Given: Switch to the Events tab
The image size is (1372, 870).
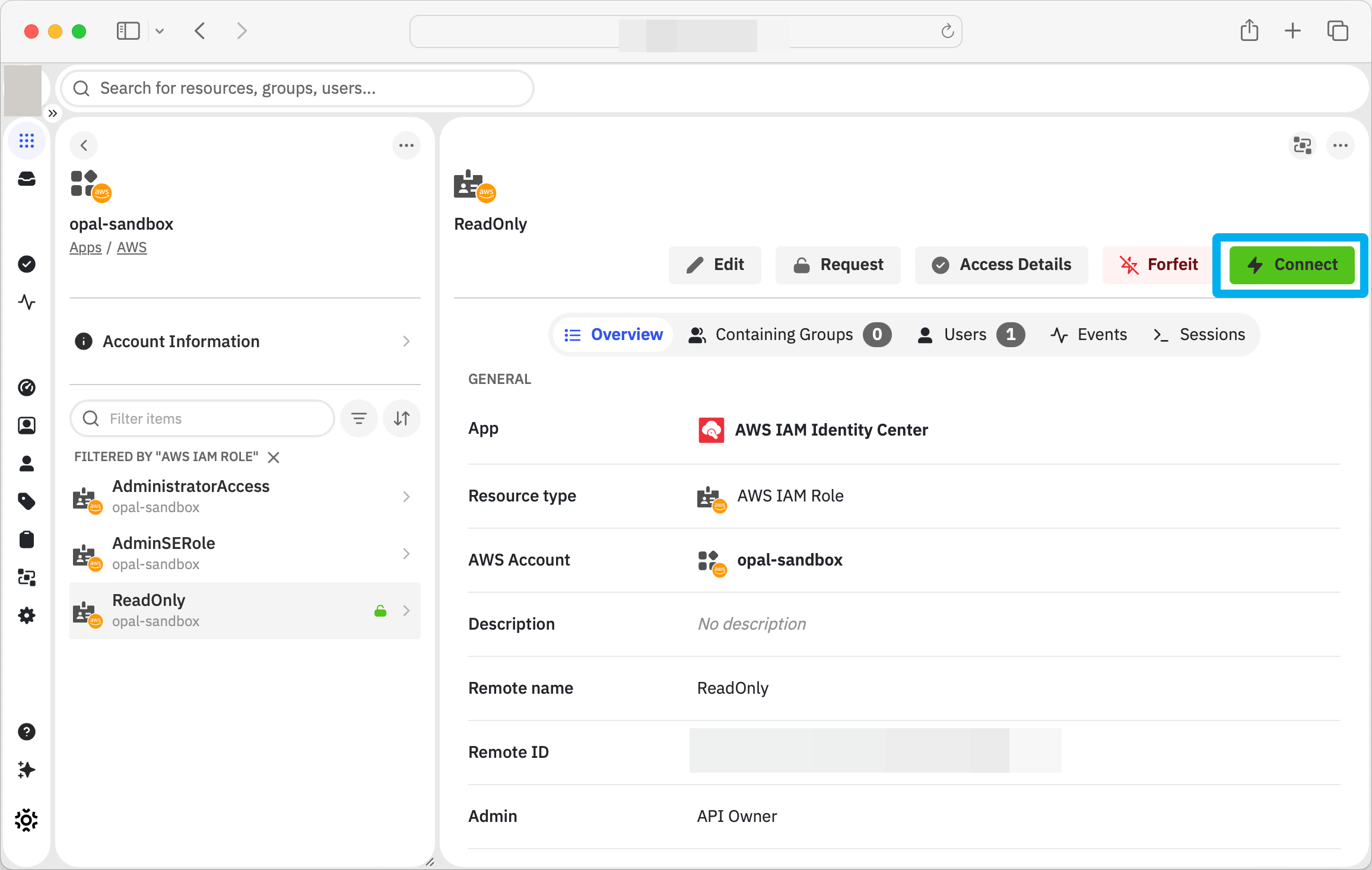Looking at the screenshot, I should click(x=1089, y=335).
